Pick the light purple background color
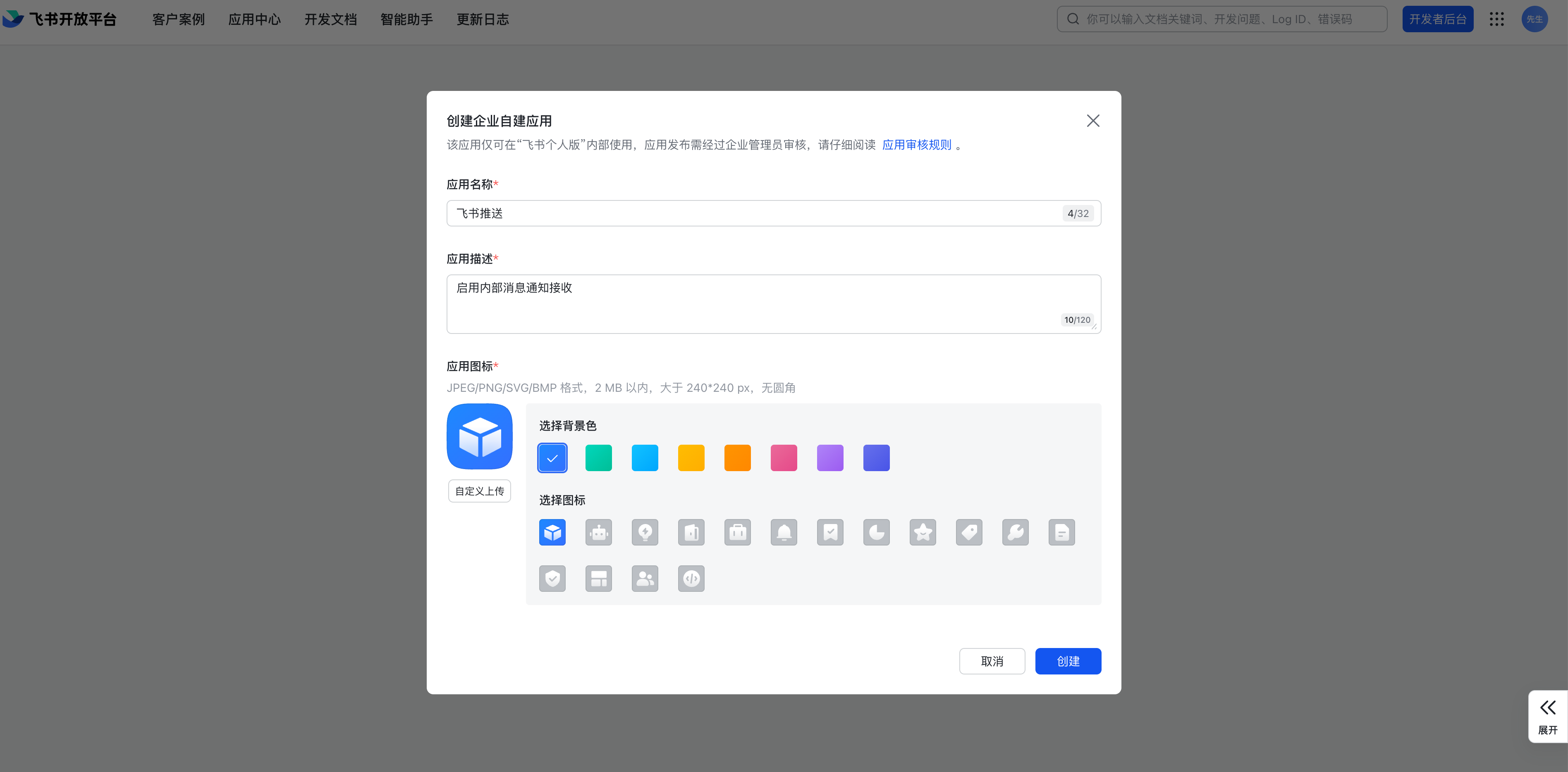The width and height of the screenshot is (1568, 772). 829,458
